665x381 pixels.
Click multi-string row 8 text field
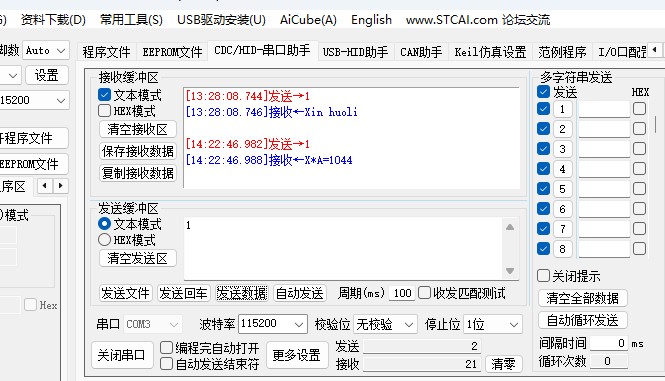[x=604, y=249]
